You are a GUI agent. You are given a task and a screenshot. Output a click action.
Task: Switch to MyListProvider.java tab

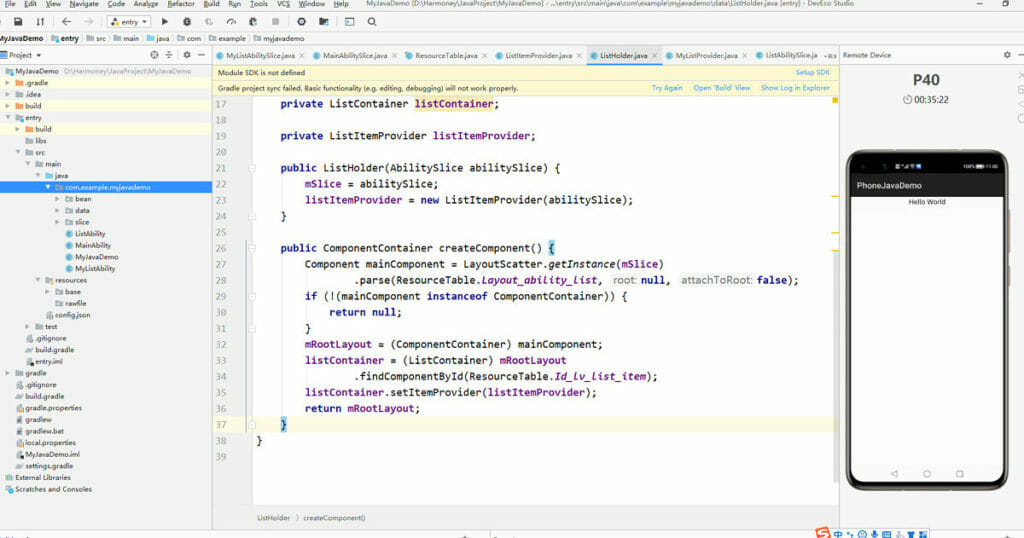706,55
